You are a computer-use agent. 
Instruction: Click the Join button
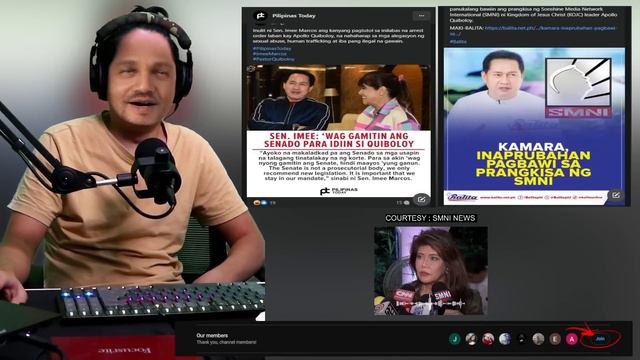(600, 339)
